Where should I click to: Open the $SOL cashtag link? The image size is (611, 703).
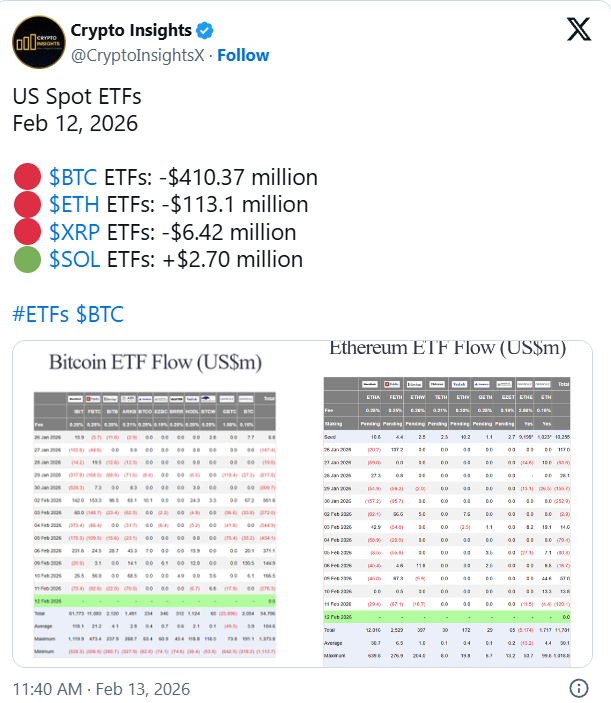pyautogui.click(x=73, y=260)
